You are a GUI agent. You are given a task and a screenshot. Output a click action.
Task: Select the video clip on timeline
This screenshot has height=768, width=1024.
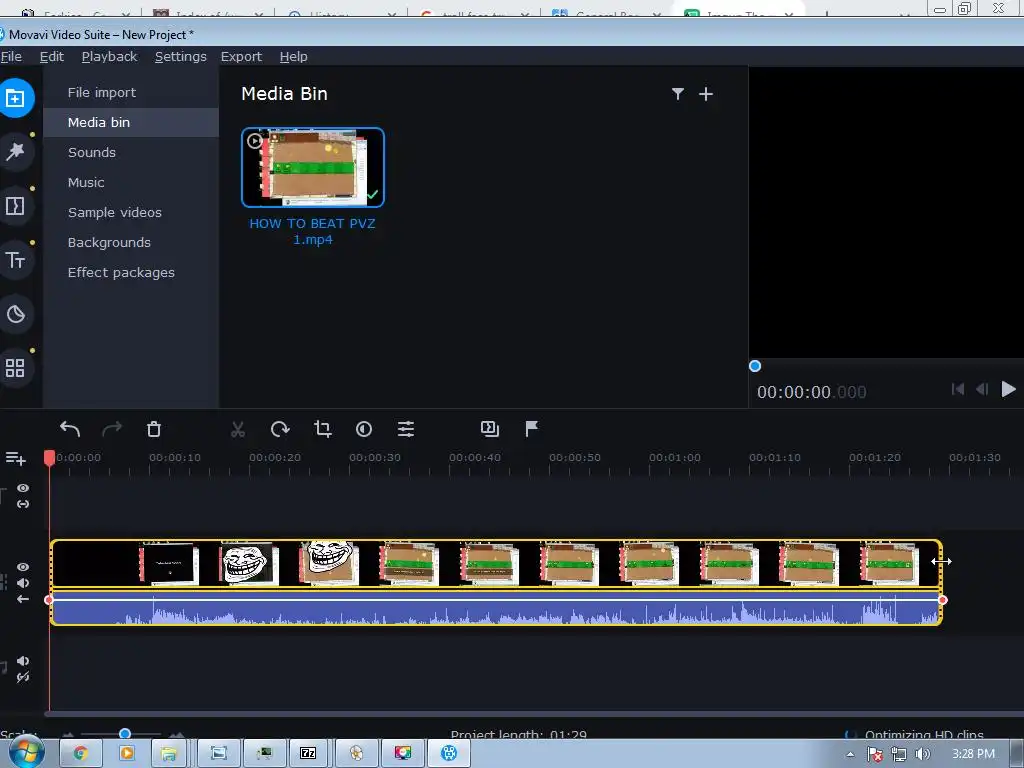point(496,564)
